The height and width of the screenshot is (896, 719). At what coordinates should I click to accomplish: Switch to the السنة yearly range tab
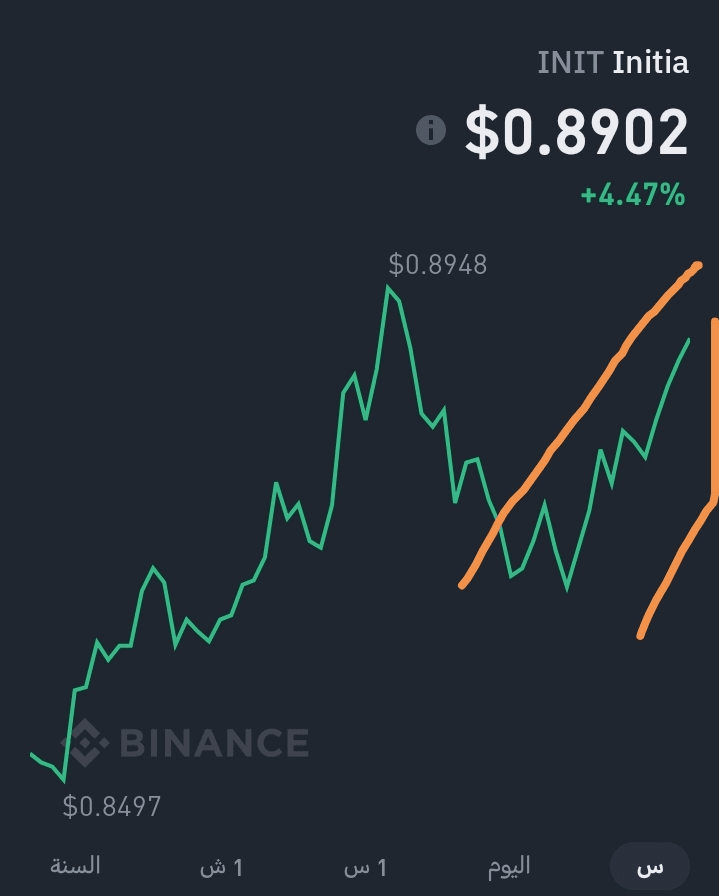click(x=75, y=866)
